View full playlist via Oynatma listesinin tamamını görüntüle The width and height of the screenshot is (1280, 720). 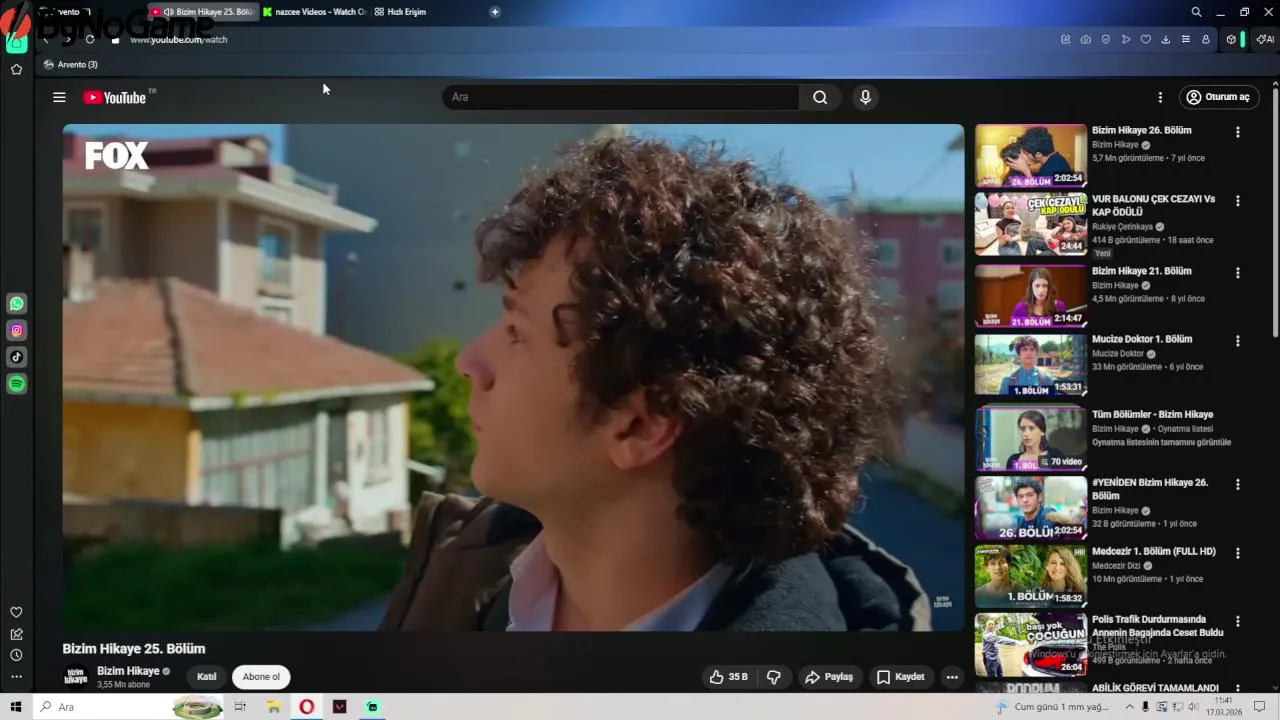click(x=1162, y=442)
